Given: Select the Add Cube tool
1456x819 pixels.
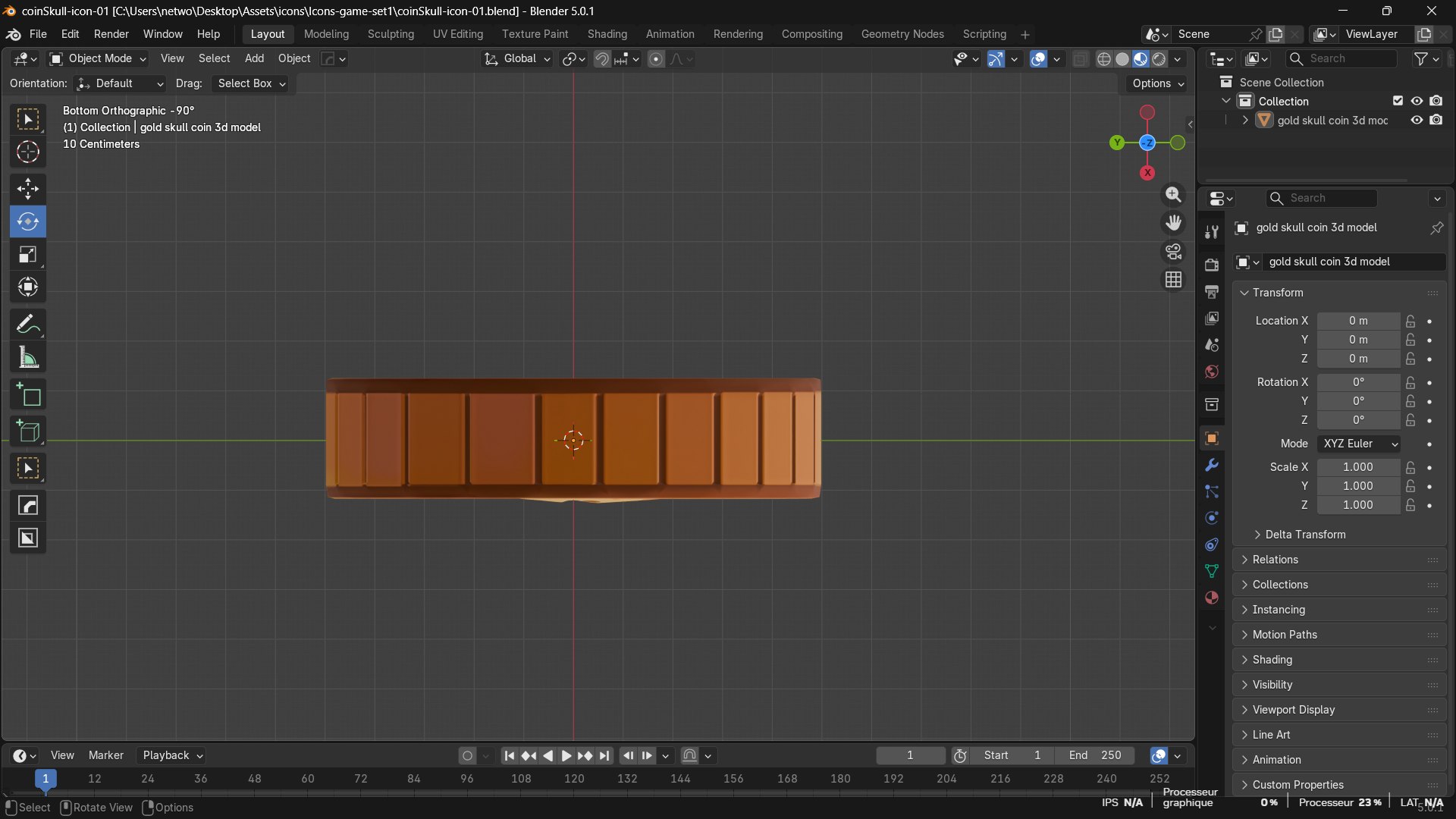Looking at the screenshot, I should [28, 431].
